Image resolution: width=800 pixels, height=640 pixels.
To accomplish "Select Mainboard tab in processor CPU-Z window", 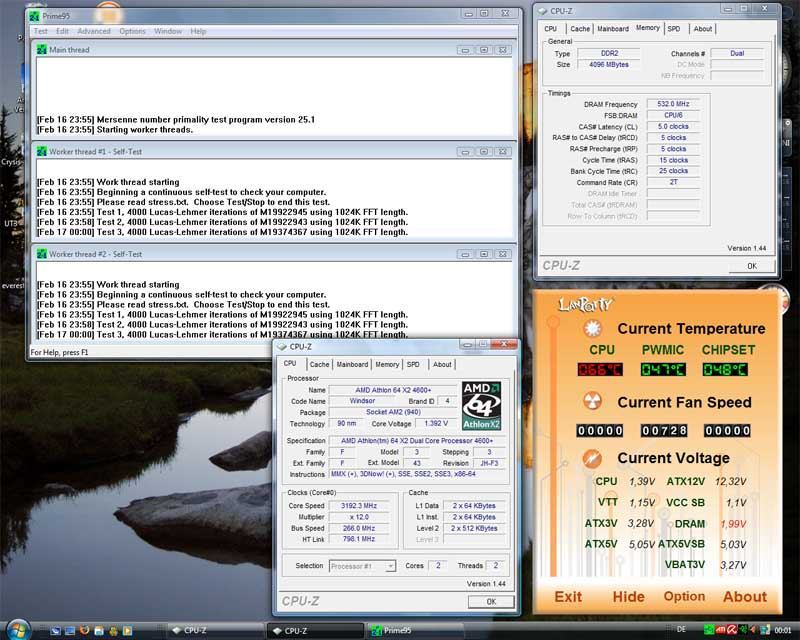I will pos(352,364).
